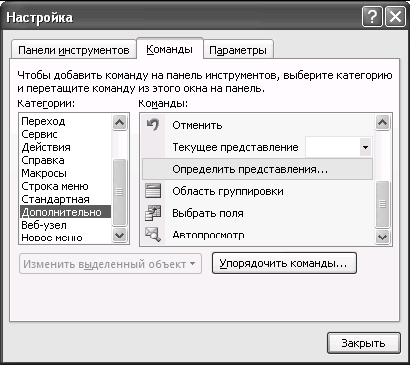Screen dimensions: 411x365
Task: Click categories list scroll down arrow
Action: point(119,235)
